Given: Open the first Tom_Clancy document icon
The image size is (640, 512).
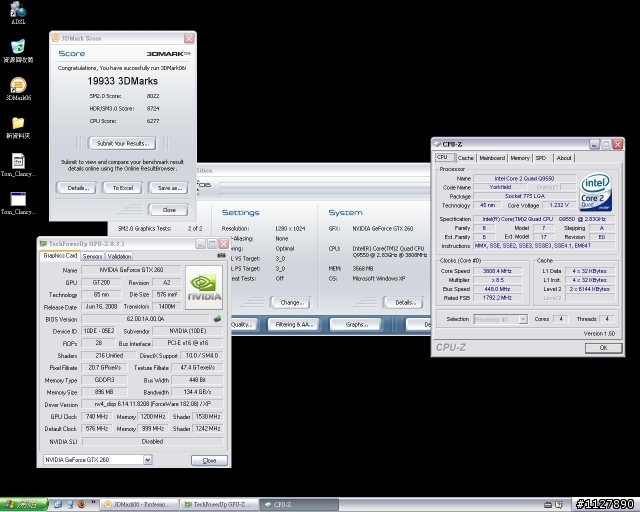Looking at the screenshot, I should tap(18, 165).
